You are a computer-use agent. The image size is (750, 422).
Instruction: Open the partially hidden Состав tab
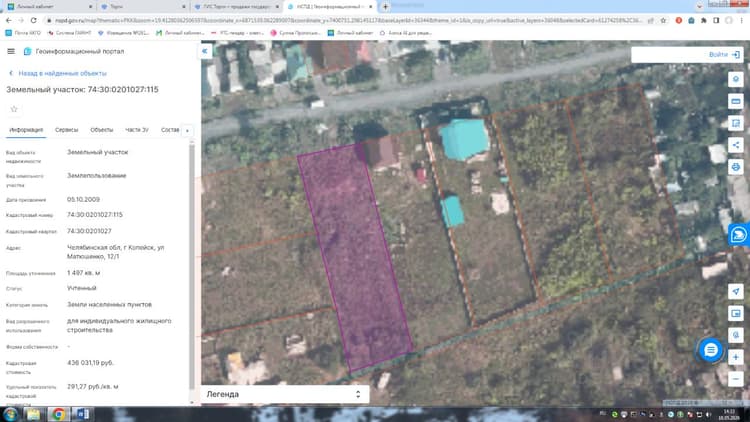point(170,130)
